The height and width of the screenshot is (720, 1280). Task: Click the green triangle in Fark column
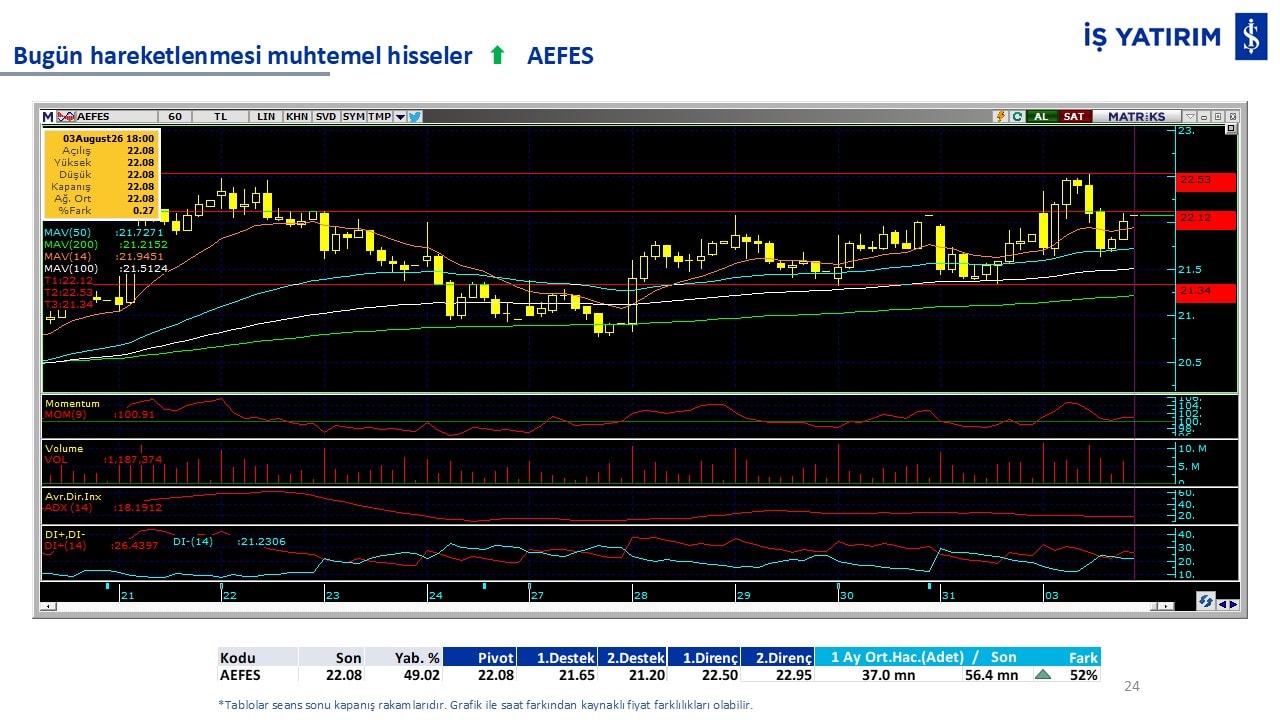click(x=1042, y=675)
